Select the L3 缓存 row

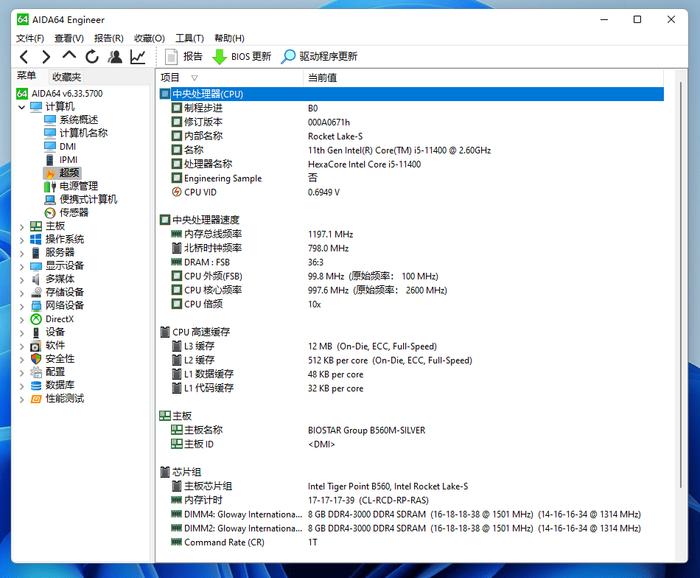coord(411,346)
